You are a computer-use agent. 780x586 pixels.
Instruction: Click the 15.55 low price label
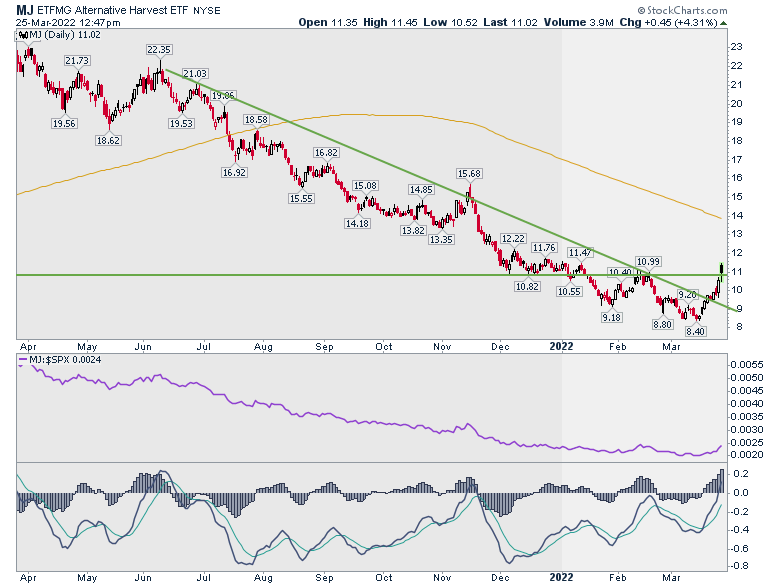click(301, 198)
